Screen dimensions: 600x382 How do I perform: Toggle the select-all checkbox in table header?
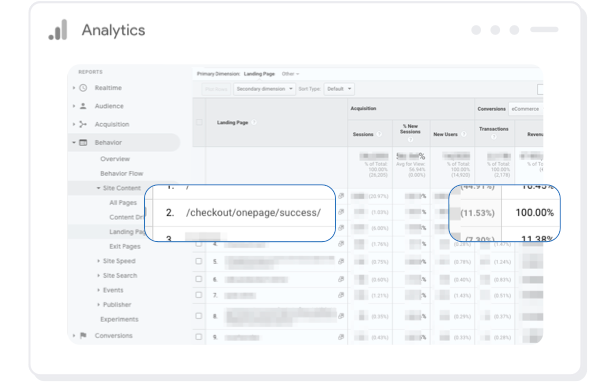coord(199,122)
